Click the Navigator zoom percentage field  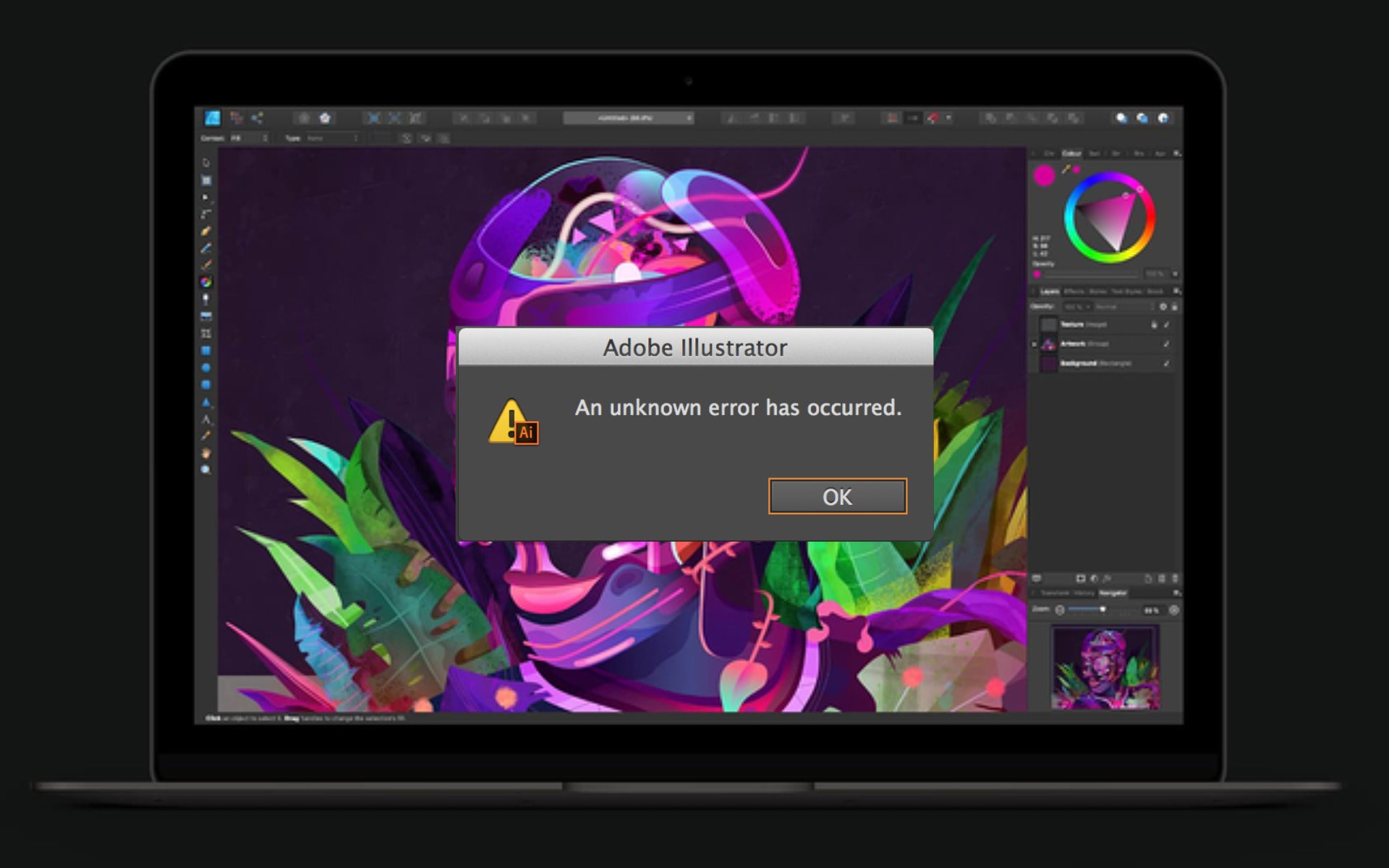[x=1155, y=610]
